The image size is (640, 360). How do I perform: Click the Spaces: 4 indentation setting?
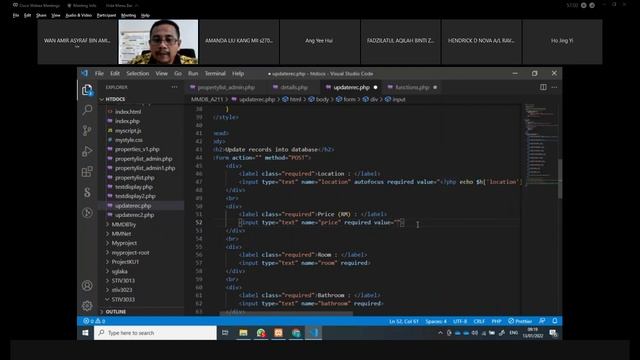click(436, 321)
